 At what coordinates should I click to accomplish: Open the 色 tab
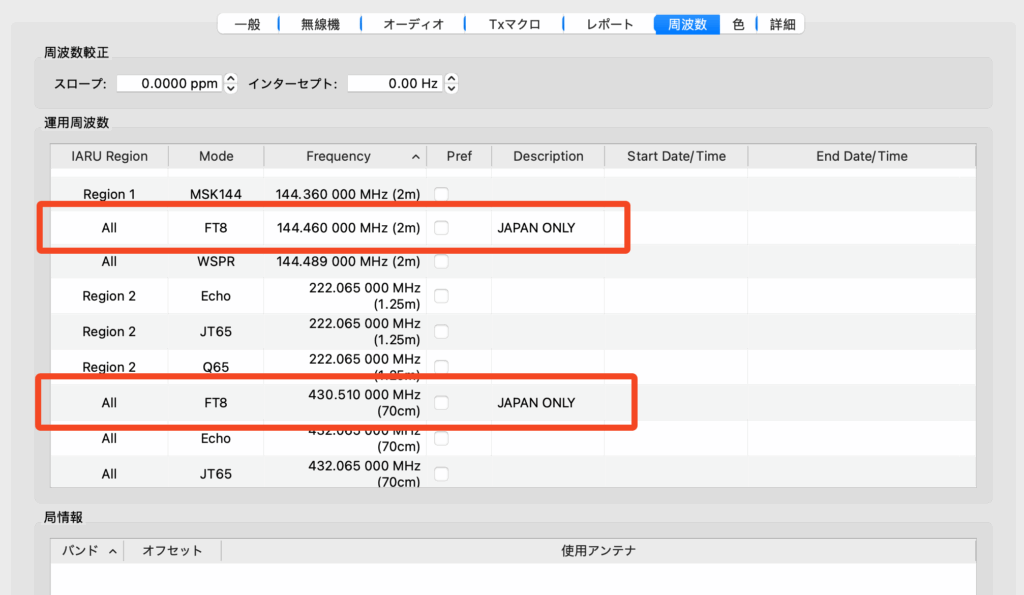[738, 24]
